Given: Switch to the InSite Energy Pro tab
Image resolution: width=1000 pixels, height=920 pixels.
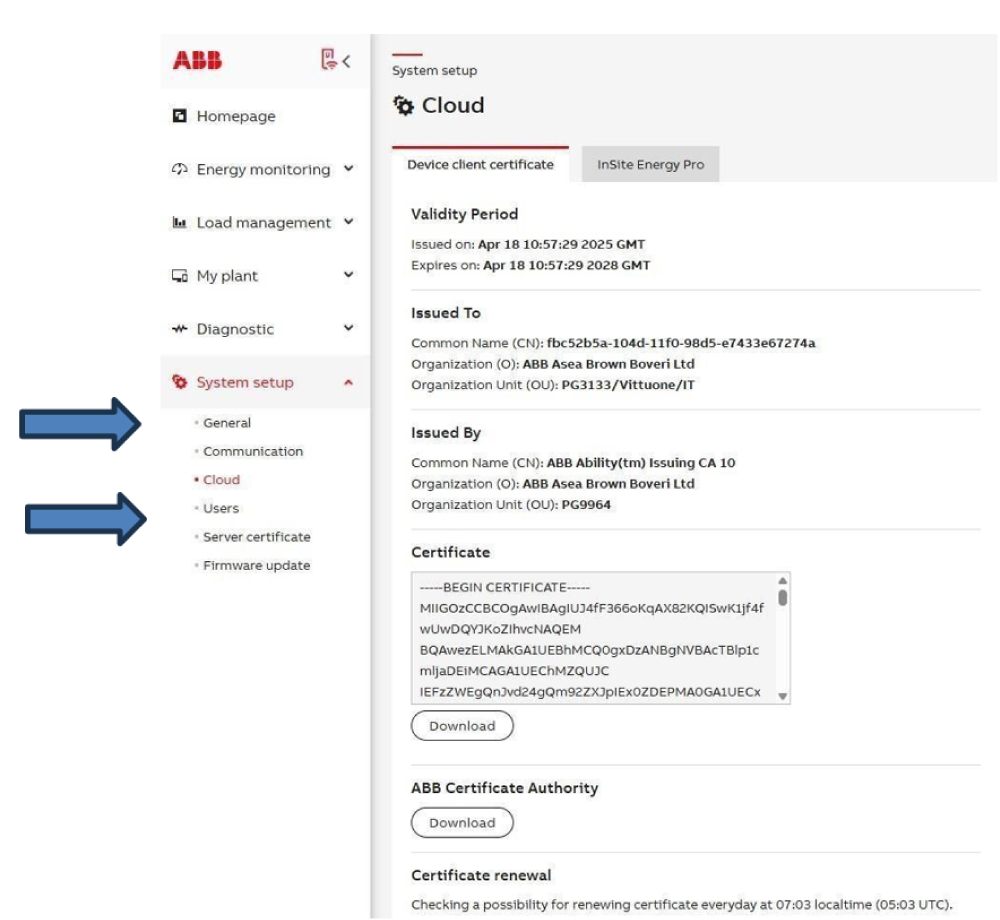Looking at the screenshot, I should (650, 165).
